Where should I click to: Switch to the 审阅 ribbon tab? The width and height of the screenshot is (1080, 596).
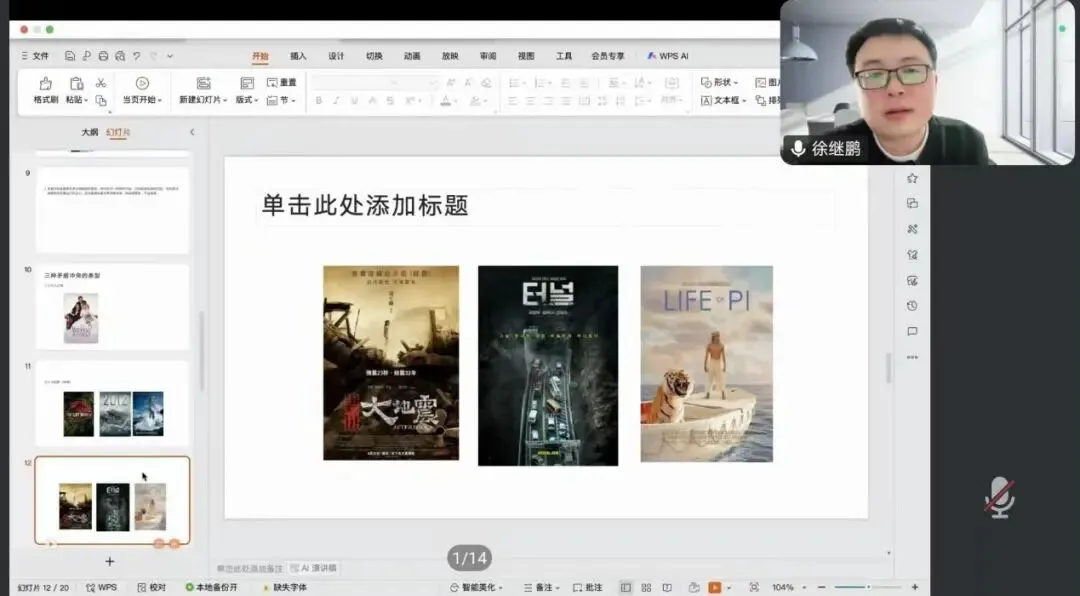488,56
